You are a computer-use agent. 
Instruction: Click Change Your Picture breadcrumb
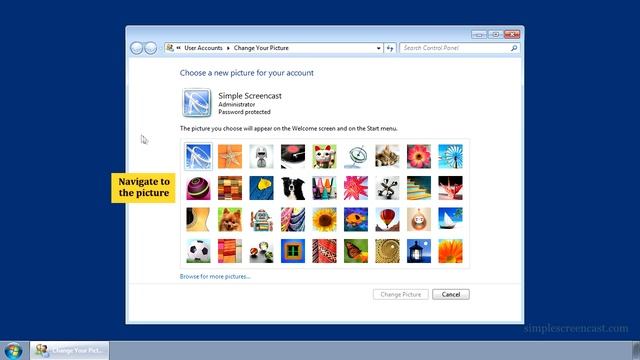tap(261, 48)
